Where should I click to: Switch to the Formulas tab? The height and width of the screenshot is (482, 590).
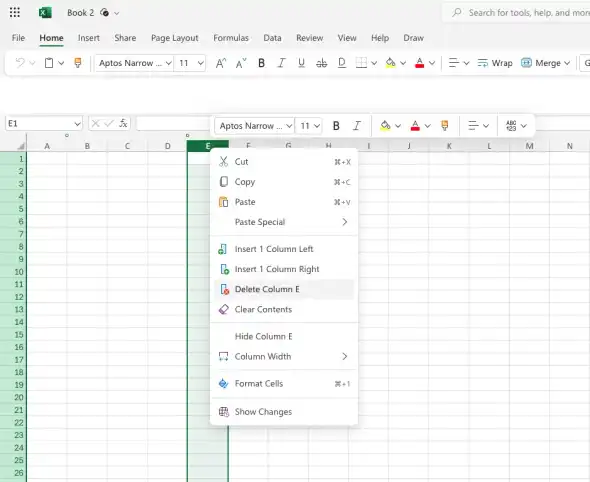231,38
